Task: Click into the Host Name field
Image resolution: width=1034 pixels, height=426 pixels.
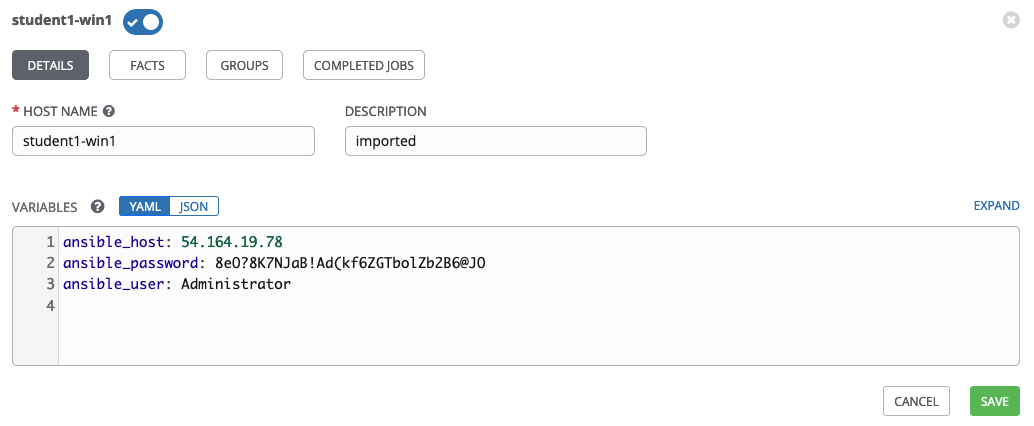Action: pos(163,141)
